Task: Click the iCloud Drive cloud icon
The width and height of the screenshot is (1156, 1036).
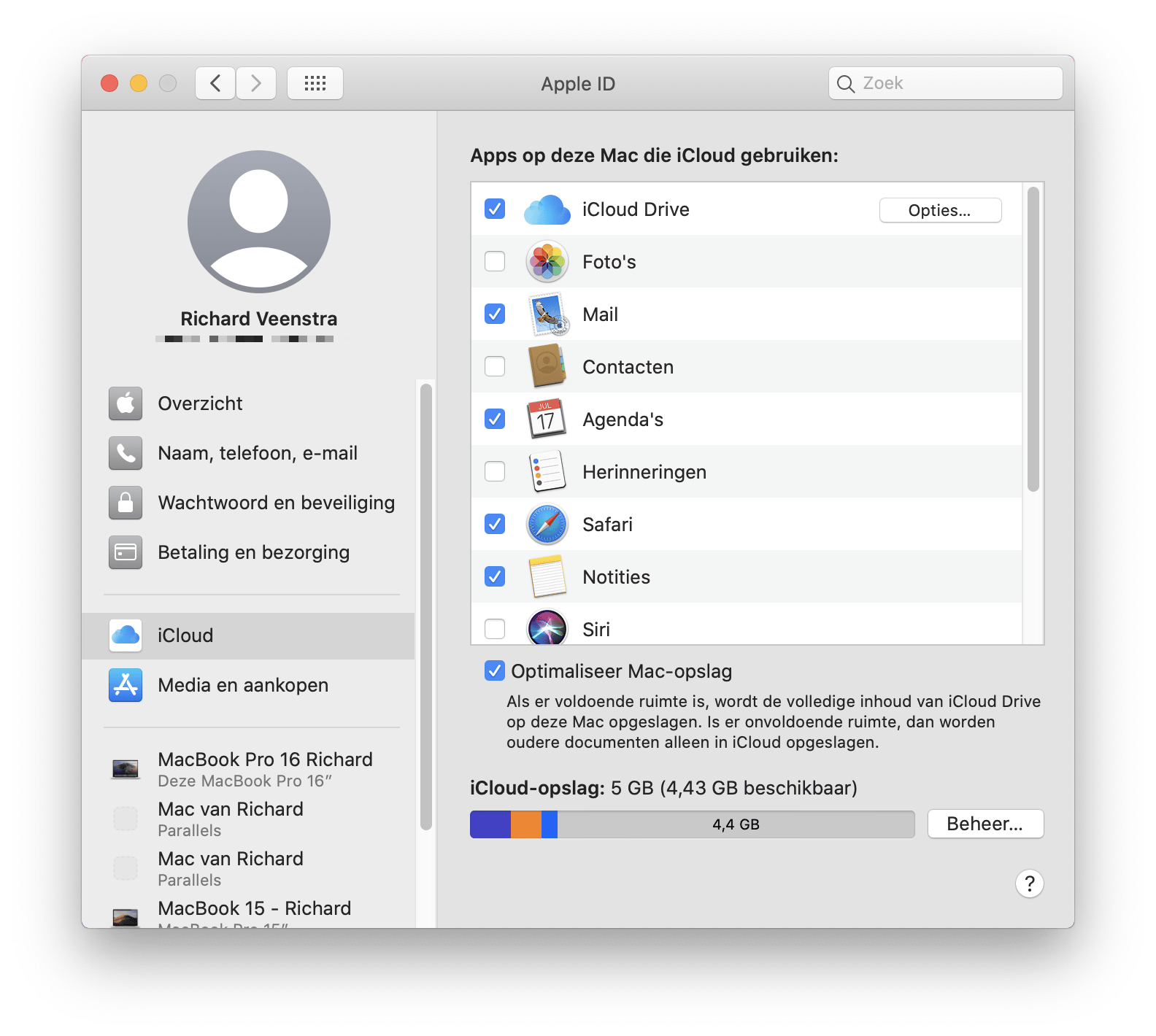Action: [x=547, y=210]
